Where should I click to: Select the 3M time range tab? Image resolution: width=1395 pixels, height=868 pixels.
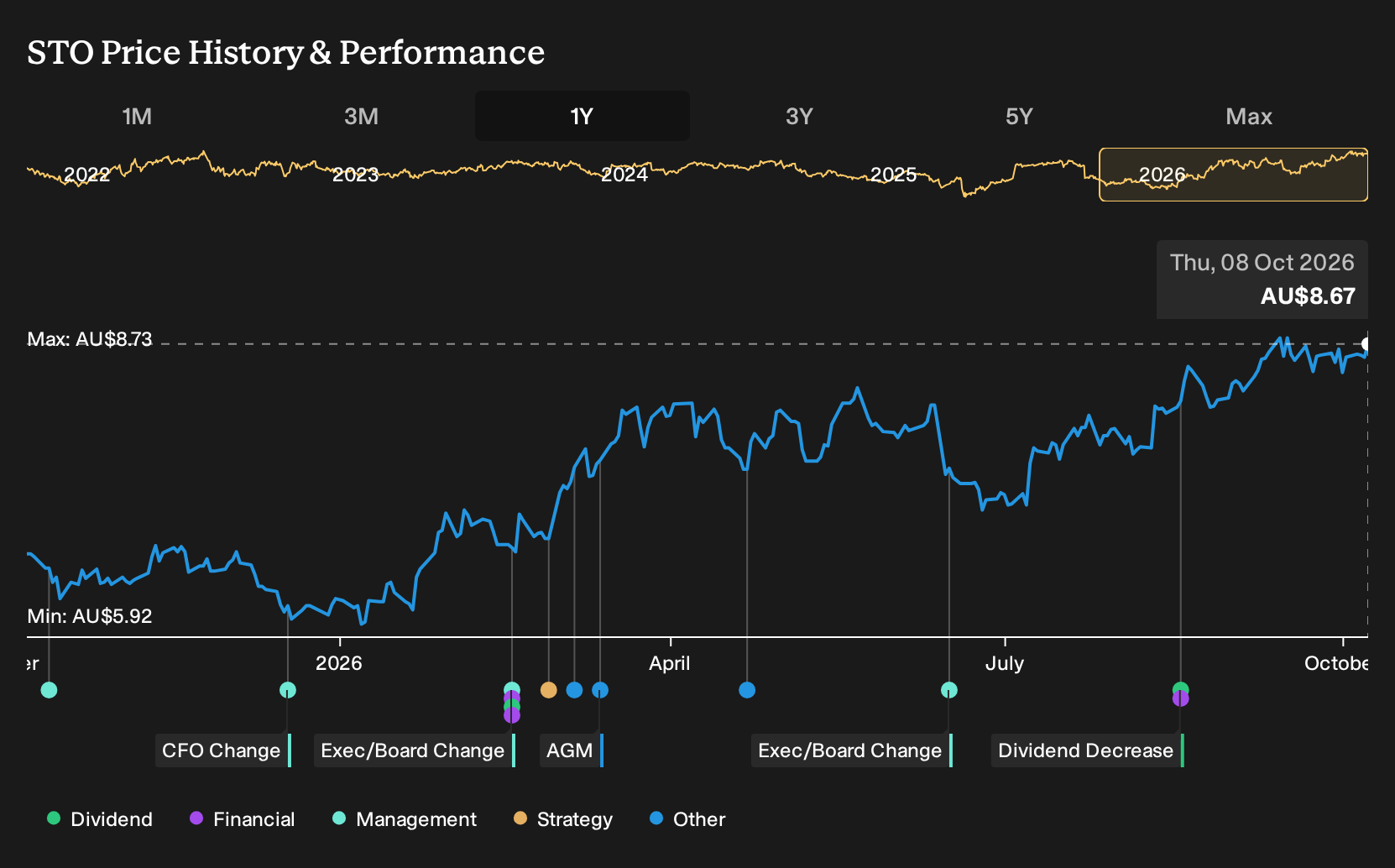[361, 116]
